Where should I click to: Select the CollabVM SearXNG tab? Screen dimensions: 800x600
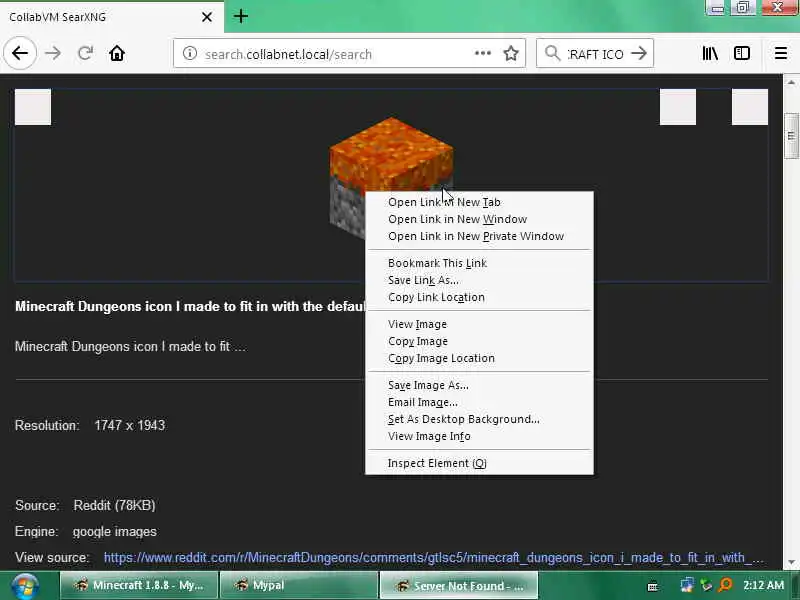(112, 17)
